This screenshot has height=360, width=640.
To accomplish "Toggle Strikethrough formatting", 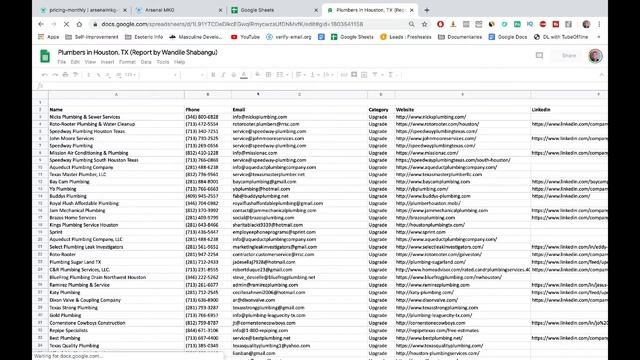I will tap(233, 75).
